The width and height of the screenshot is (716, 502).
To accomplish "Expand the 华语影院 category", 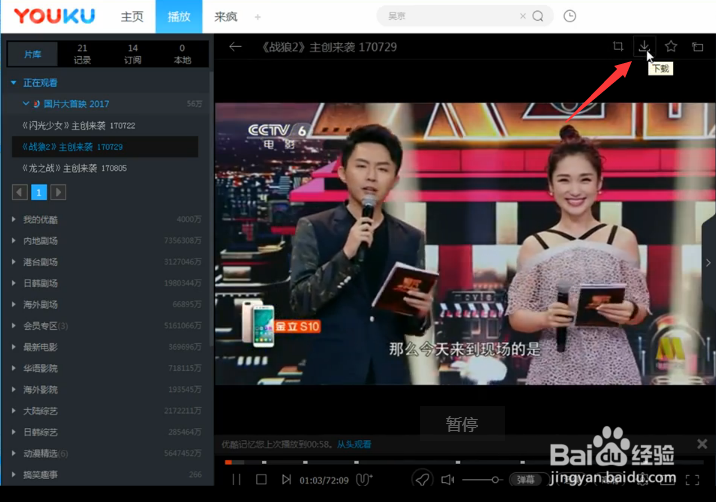I will [x=14, y=368].
